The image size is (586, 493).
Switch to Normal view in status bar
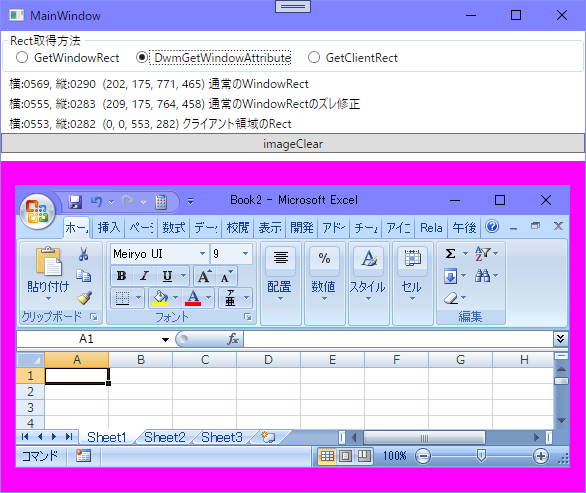pyautogui.click(x=327, y=456)
